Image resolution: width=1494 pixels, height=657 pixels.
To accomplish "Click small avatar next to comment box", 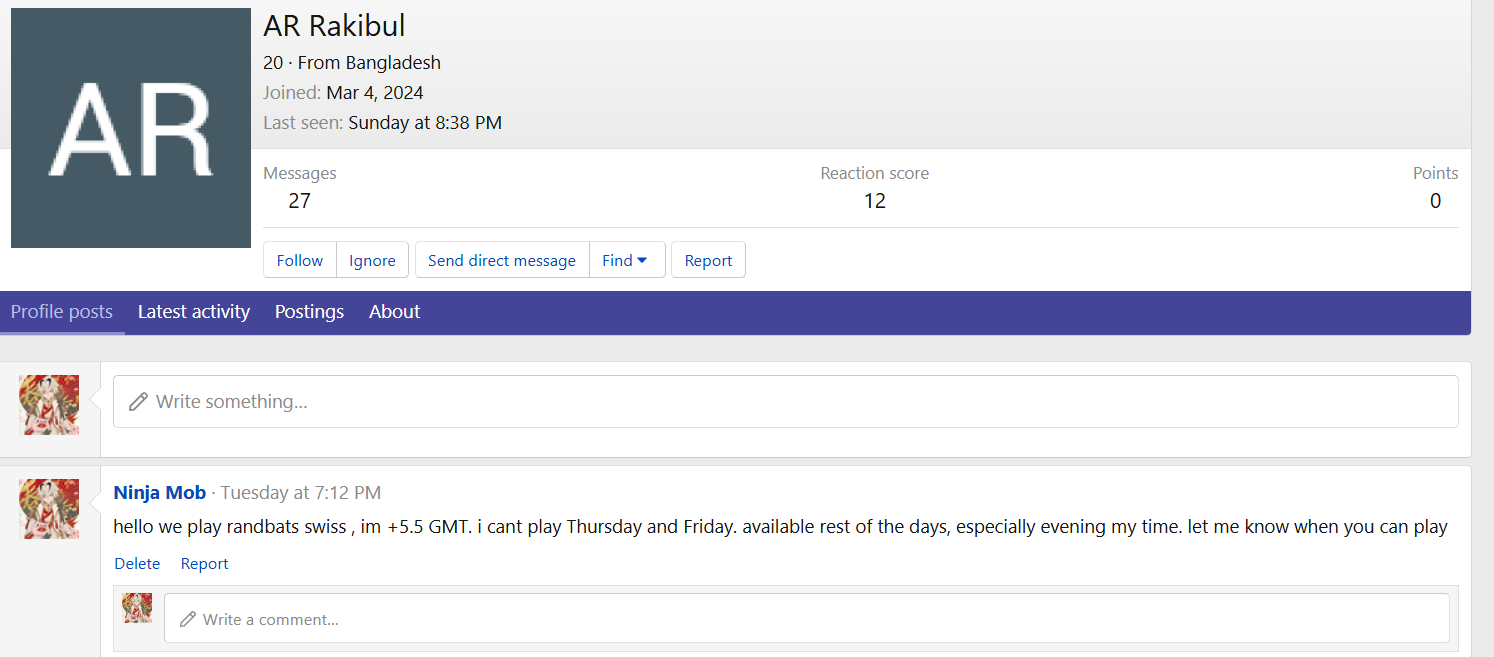I will (x=137, y=608).
